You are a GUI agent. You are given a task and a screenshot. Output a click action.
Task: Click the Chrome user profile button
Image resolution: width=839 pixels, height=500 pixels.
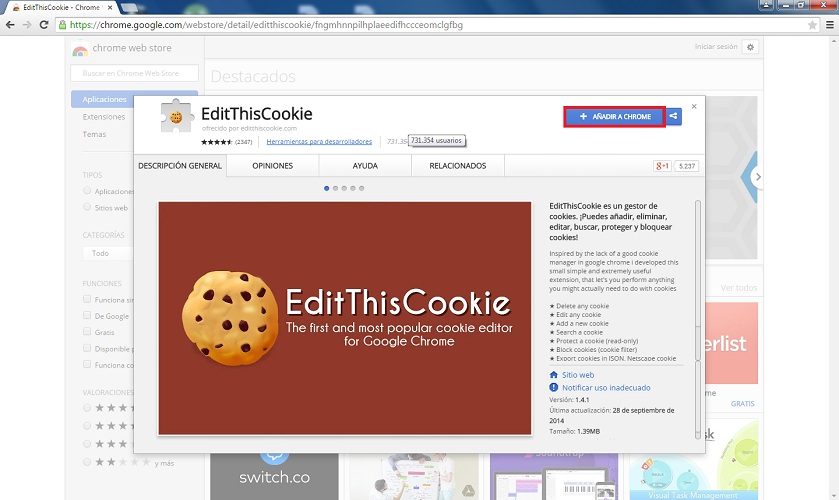[x=766, y=5]
